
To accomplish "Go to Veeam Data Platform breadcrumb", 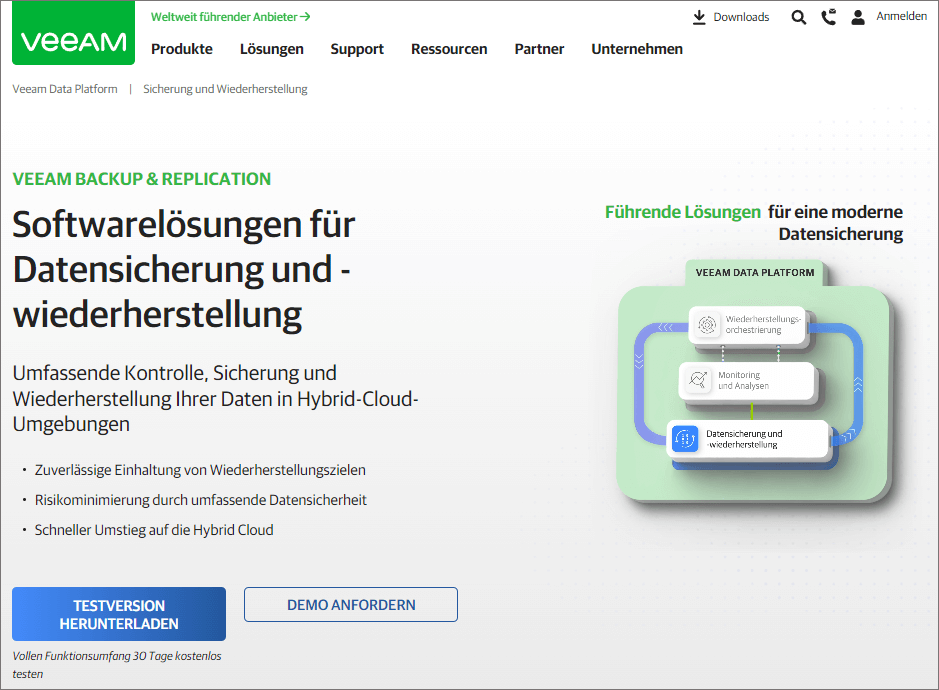I will point(65,89).
